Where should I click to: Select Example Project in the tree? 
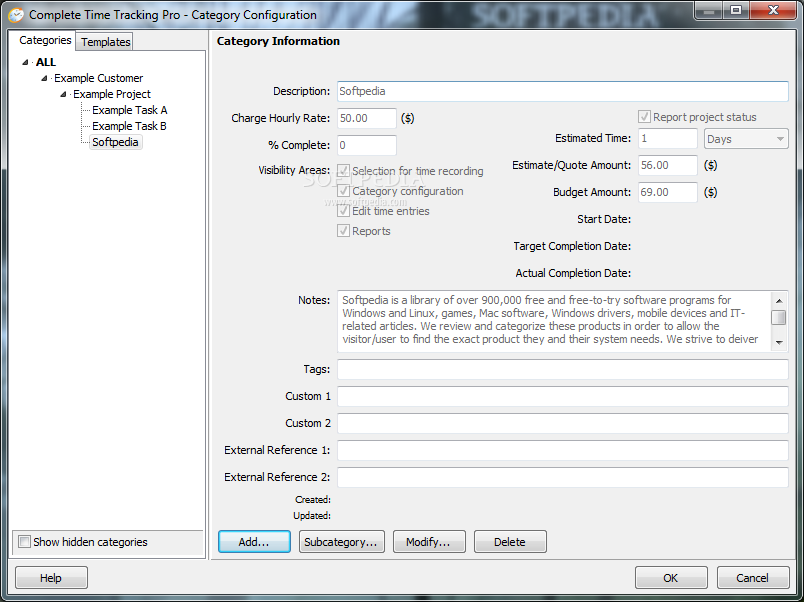[x=112, y=94]
